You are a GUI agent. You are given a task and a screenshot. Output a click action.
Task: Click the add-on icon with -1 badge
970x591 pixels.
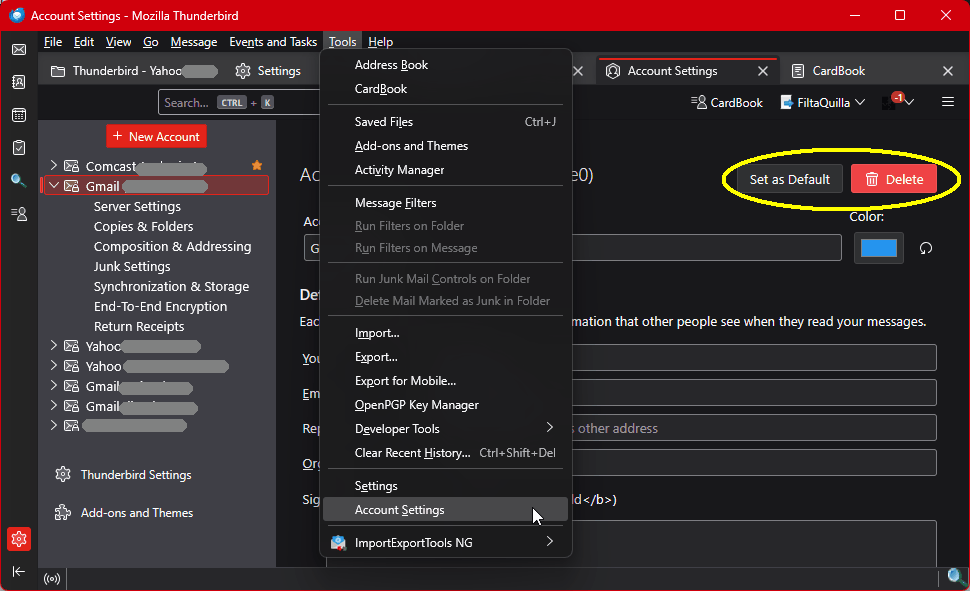pos(890,102)
